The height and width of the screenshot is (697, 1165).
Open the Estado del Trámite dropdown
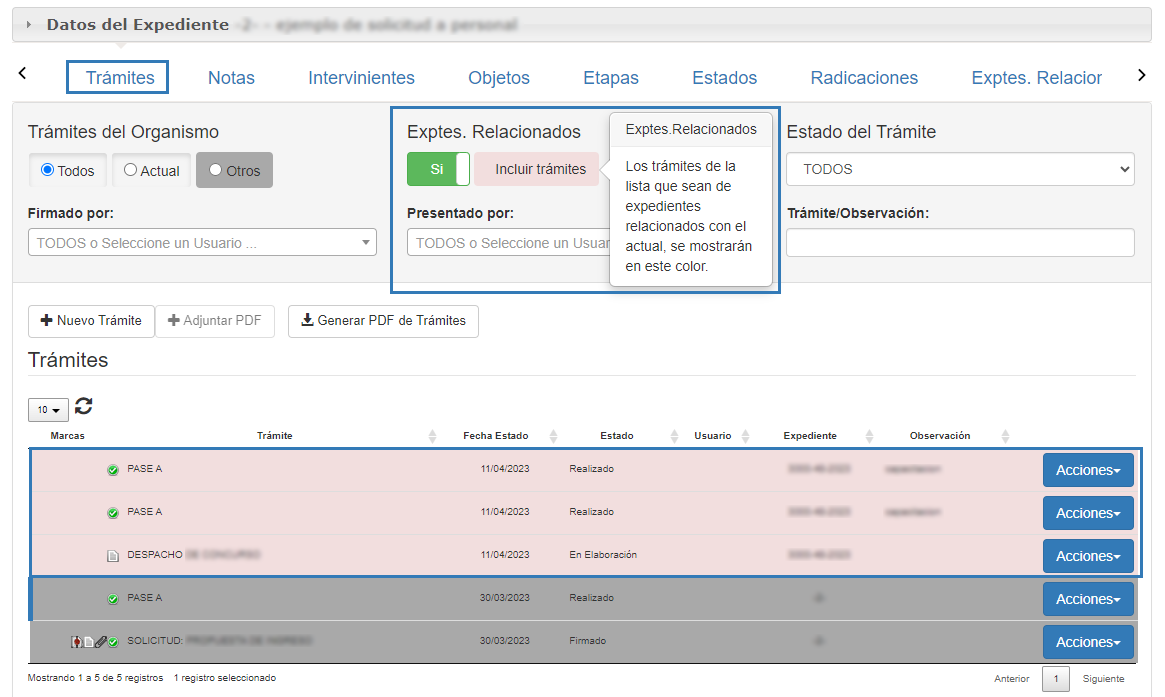point(960,169)
